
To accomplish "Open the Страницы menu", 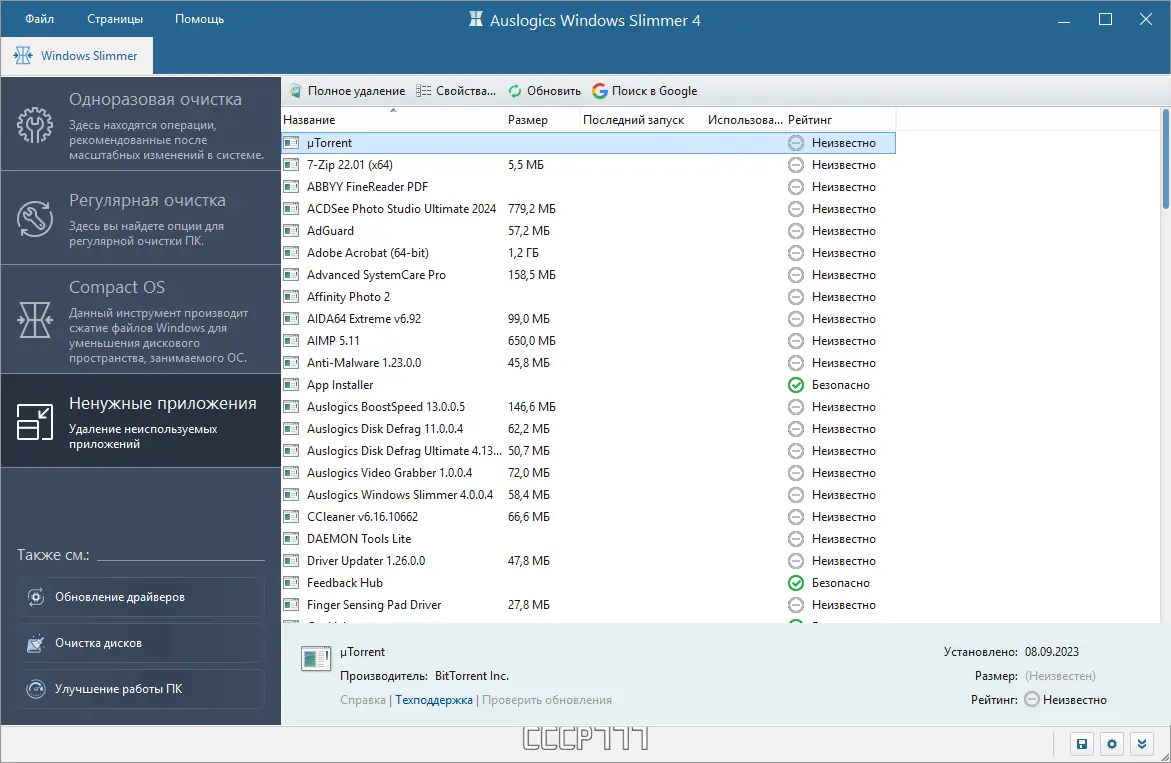I will [x=114, y=18].
